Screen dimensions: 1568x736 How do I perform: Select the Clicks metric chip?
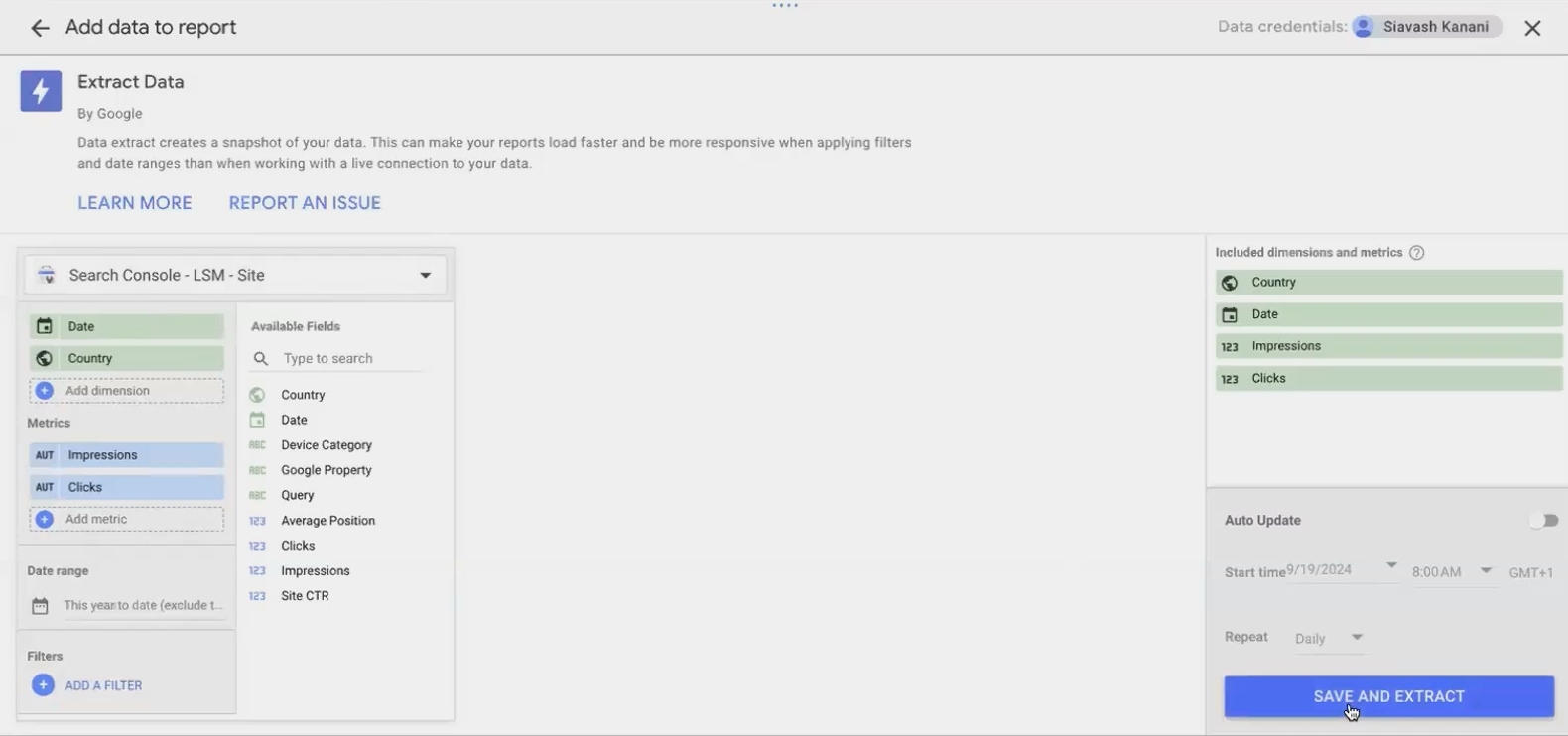click(126, 487)
